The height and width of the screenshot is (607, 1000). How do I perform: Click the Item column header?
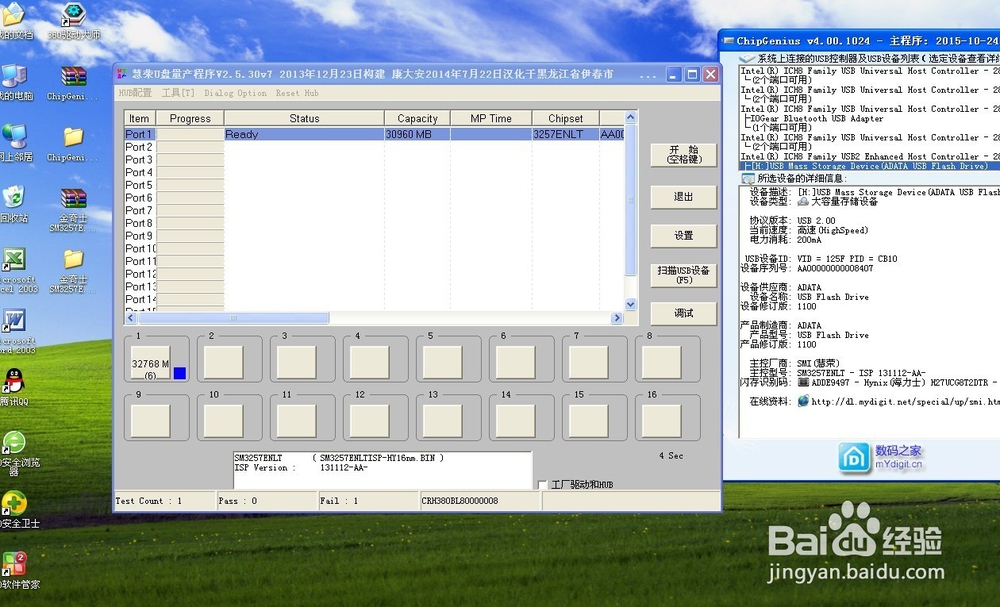(140, 118)
